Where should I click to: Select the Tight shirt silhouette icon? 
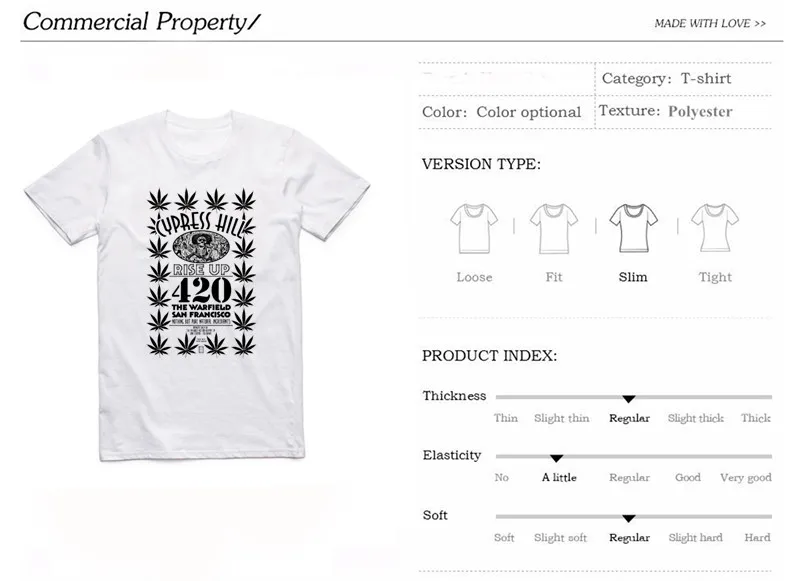click(x=715, y=228)
